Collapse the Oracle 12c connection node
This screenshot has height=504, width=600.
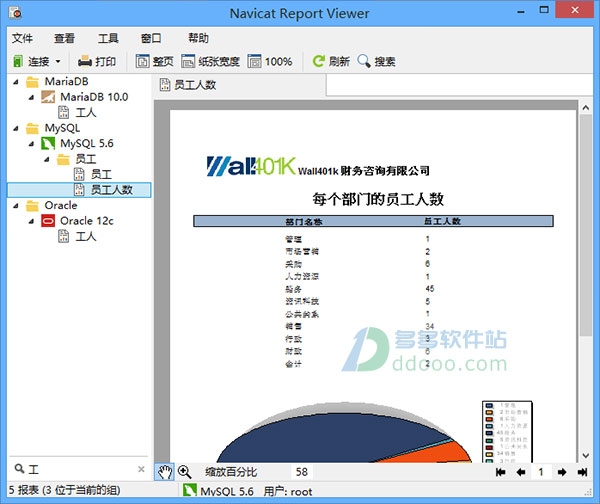(31, 221)
